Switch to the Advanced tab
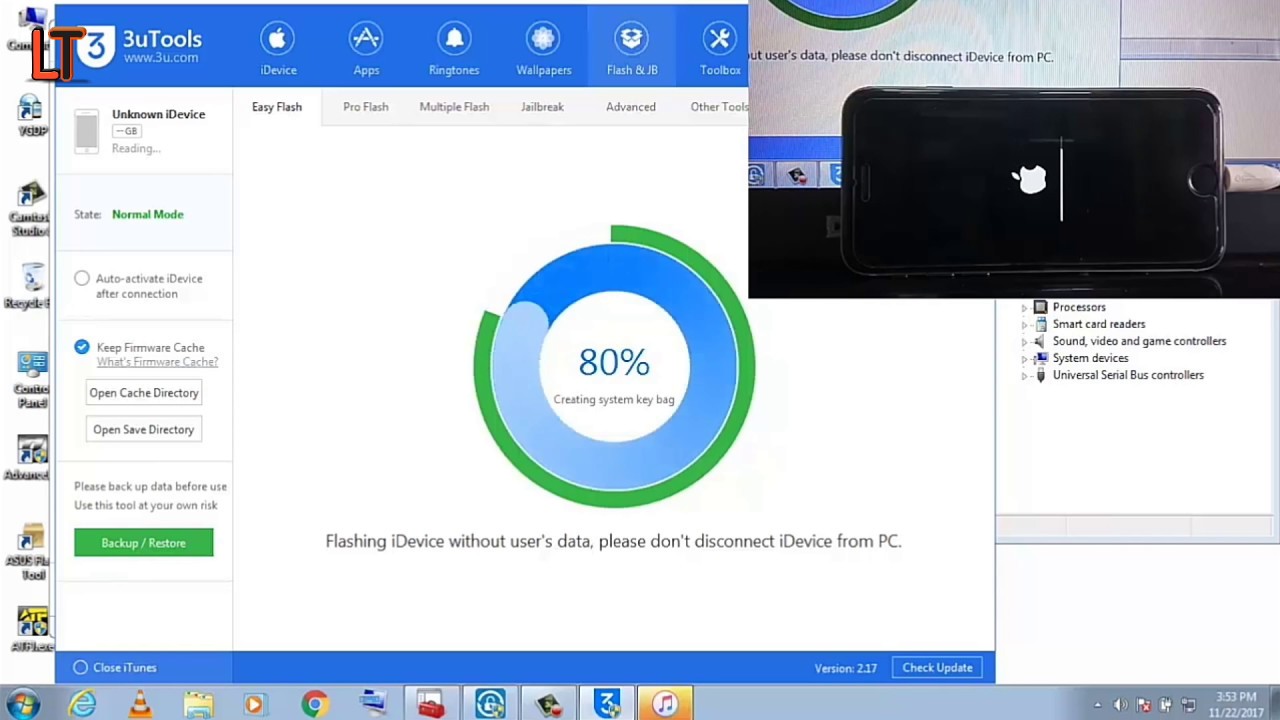This screenshot has width=1280, height=720. tap(631, 107)
